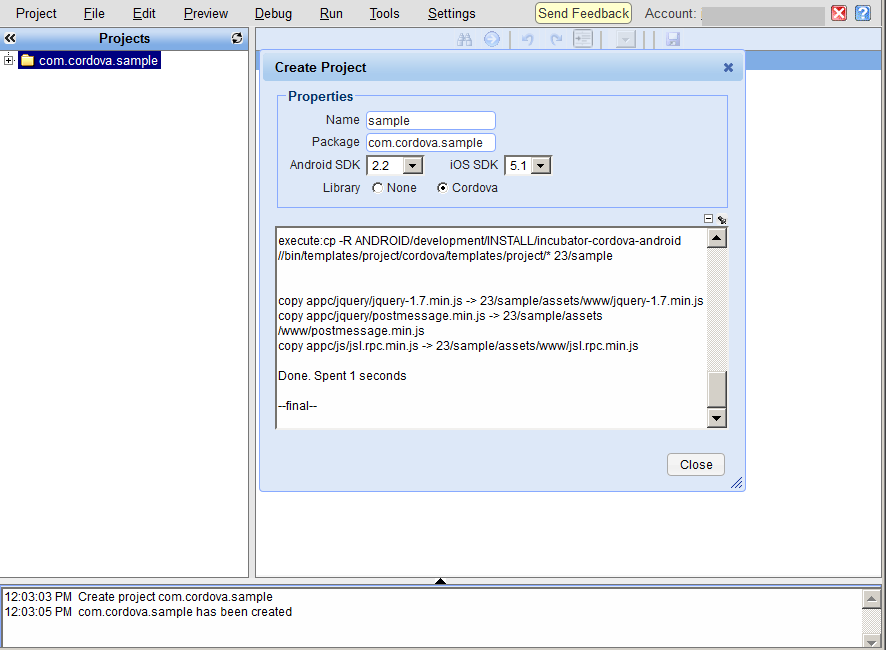Image resolution: width=886 pixels, height=650 pixels.
Task: Click into the Package name input field
Action: pyautogui.click(x=431, y=143)
